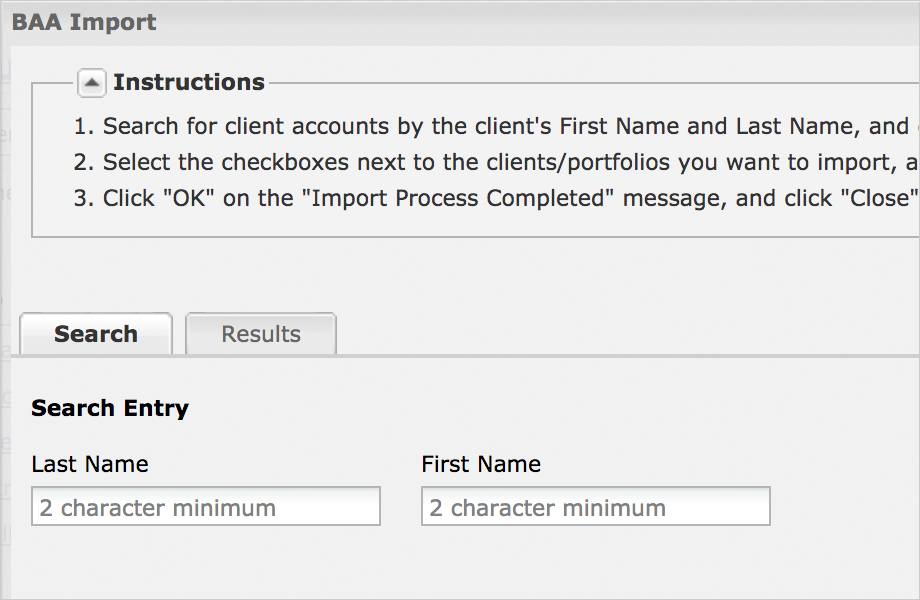The height and width of the screenshot is (600, 920).
Task: Focus the First Name input field
Action: tap(596, 507)
